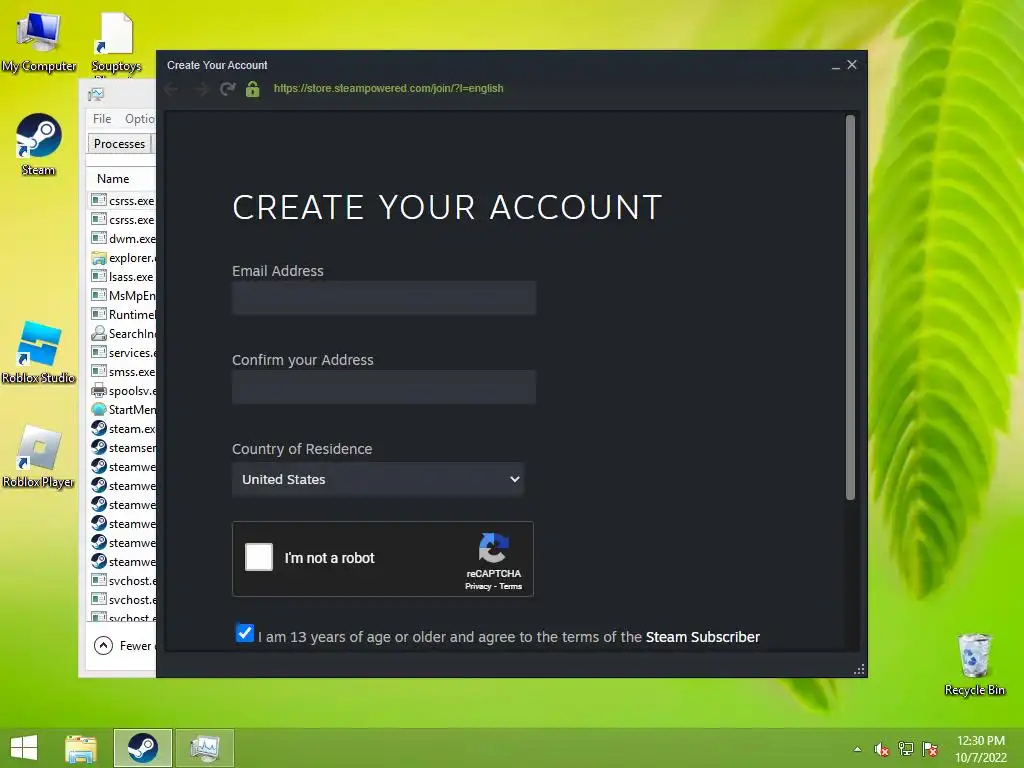Viewport: 1024px width, 768px height.
Task: Click the Steam page vertical scrollbar
Action: click(x=850, y=308)
